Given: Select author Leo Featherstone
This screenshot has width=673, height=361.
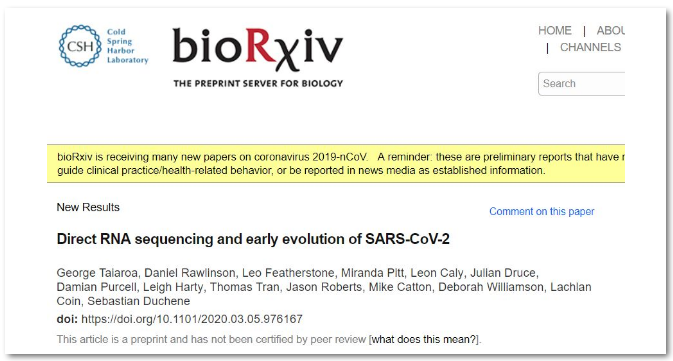Looking at the screenshot, I should point(288,273).
